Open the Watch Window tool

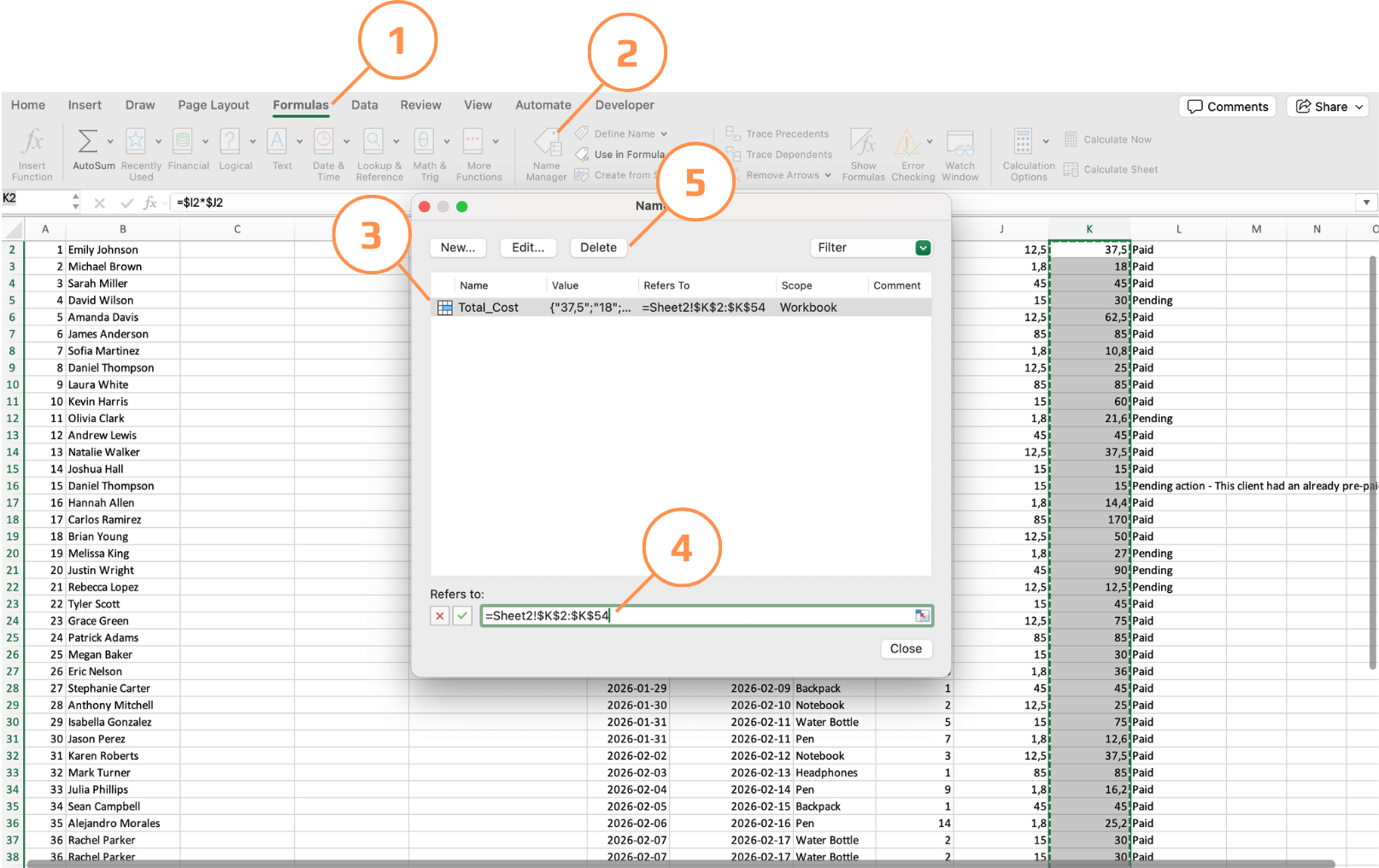tap(959, 143)
